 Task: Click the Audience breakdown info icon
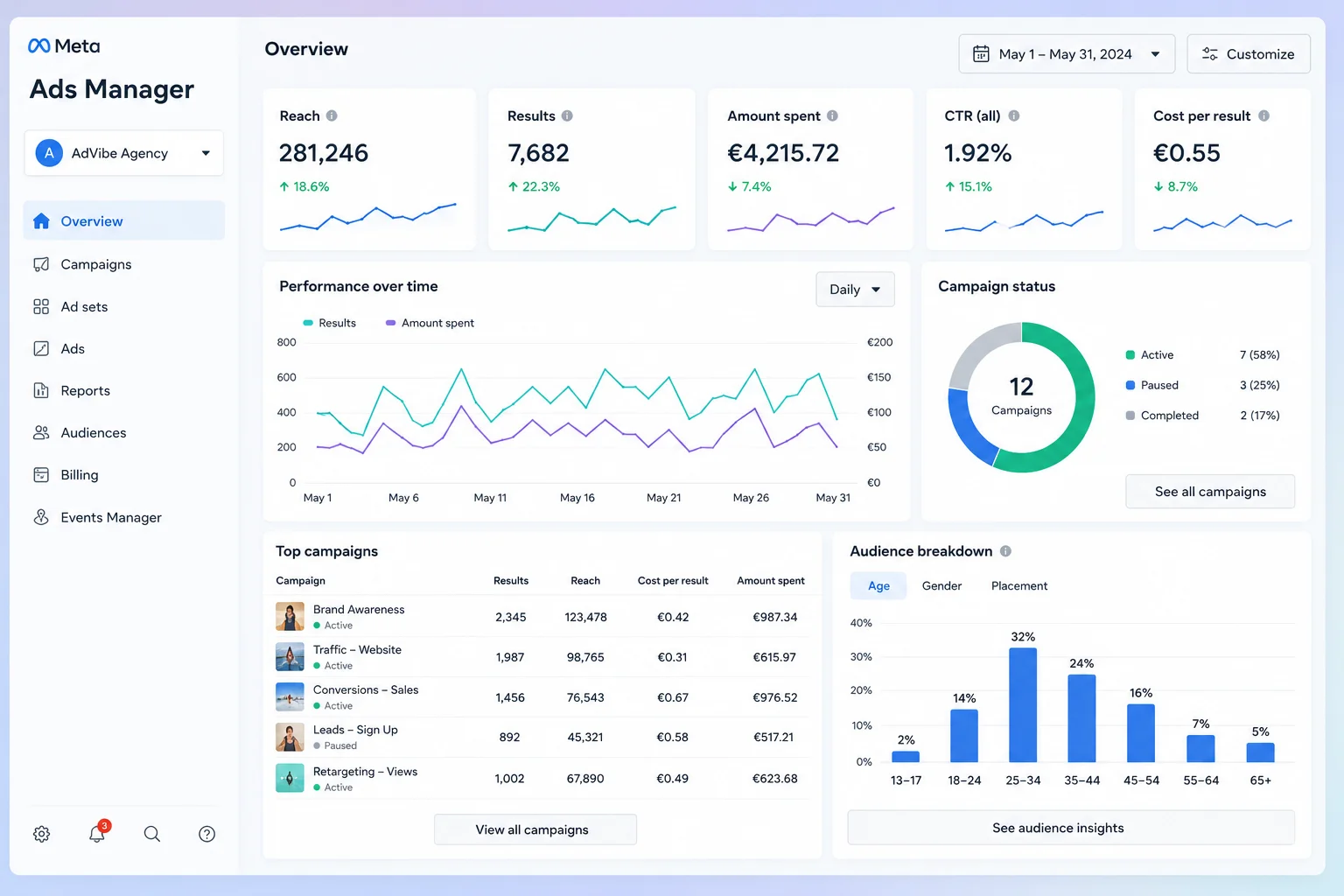pos(1005,551)
